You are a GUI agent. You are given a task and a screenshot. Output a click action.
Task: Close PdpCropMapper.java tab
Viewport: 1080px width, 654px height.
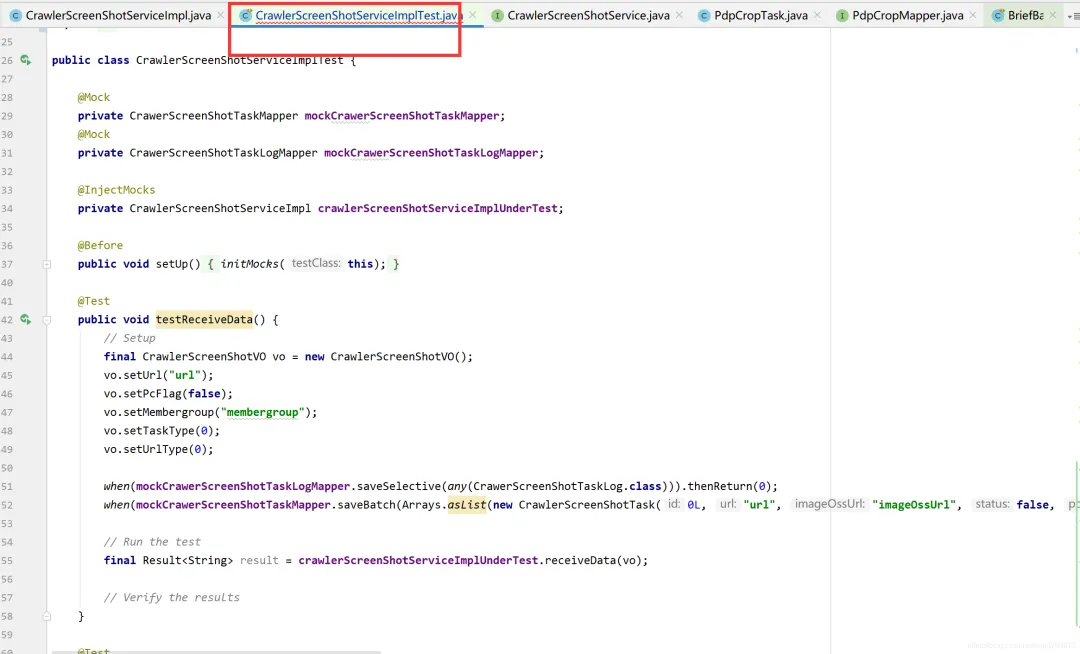[x=973, y=14]
